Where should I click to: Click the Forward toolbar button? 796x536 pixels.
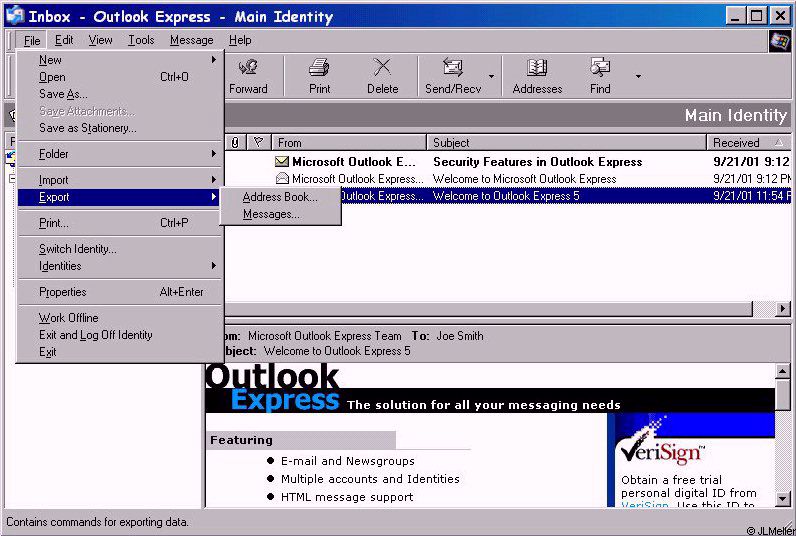[248, 76]
